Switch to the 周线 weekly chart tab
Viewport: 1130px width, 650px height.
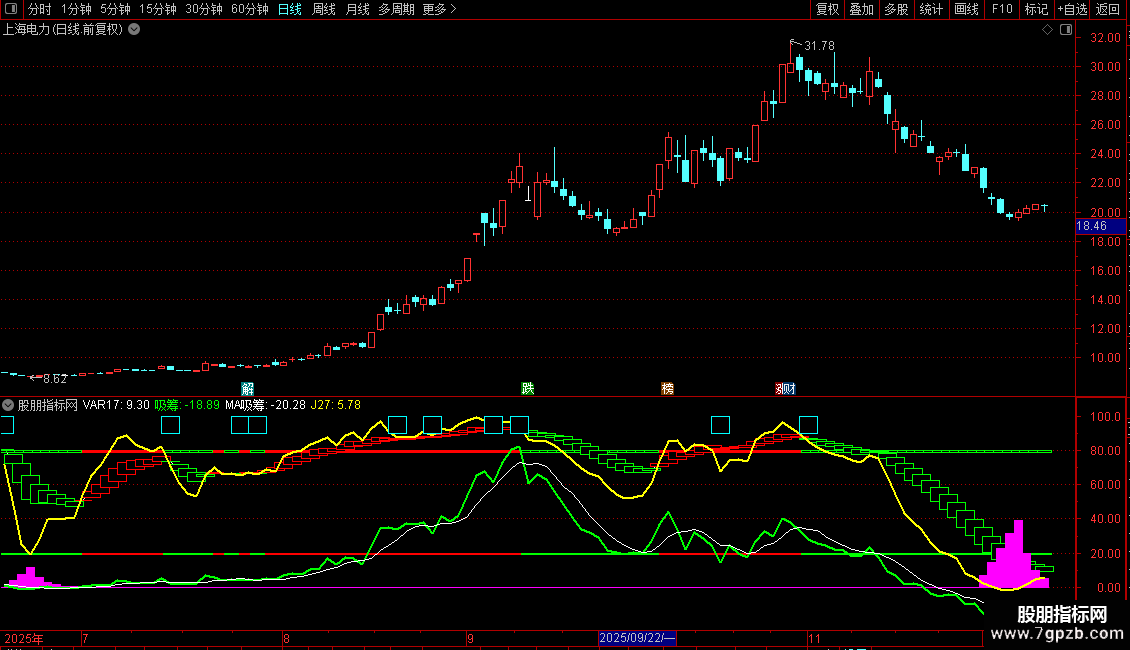pyautogui.click(x=324, y=9)
